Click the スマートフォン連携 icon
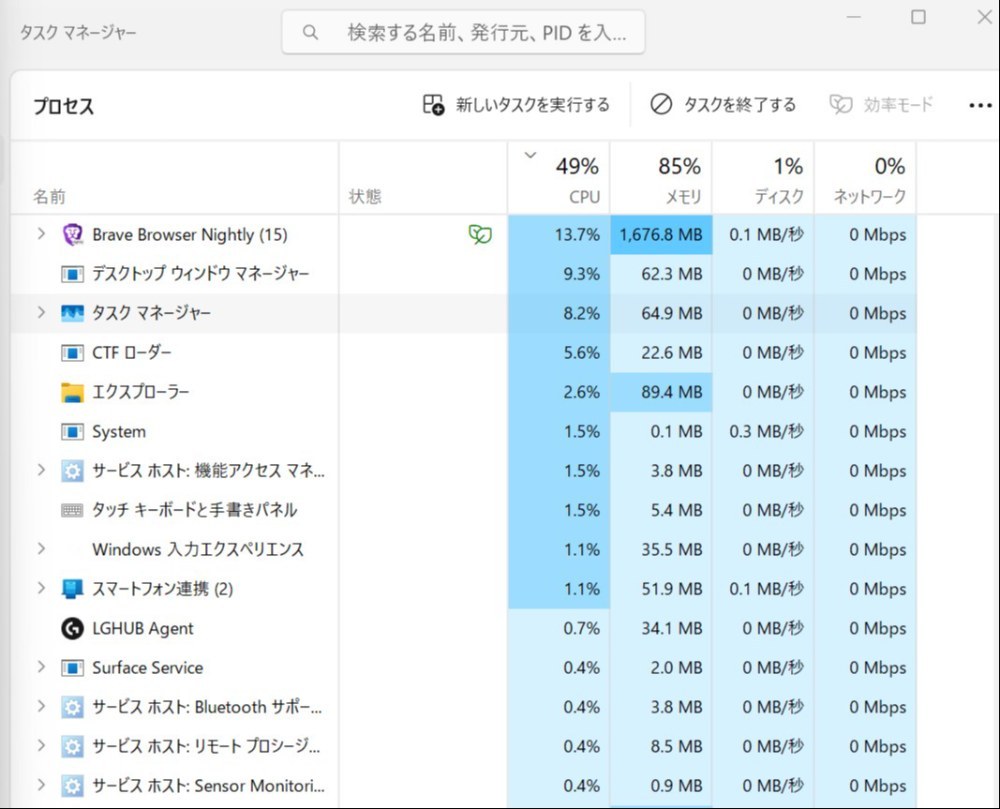Image resolution: width=1000 pixels, height=809 pixels. point(72,589)
